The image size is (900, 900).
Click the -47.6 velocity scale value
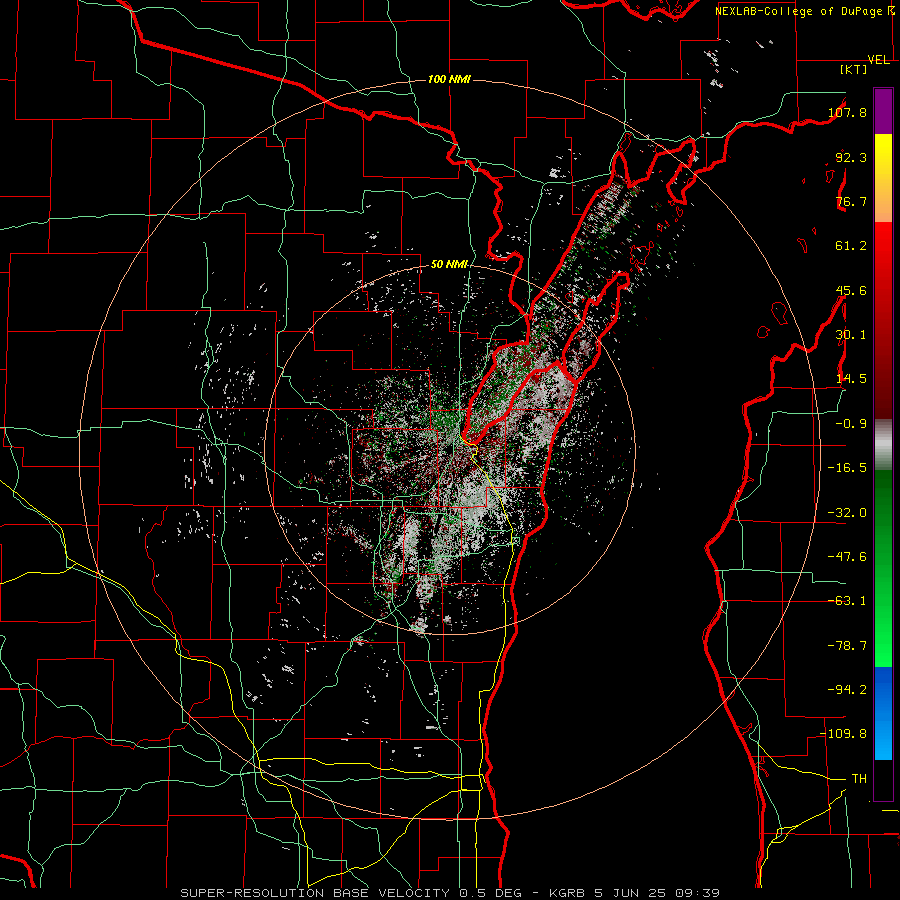pos(847,557)
